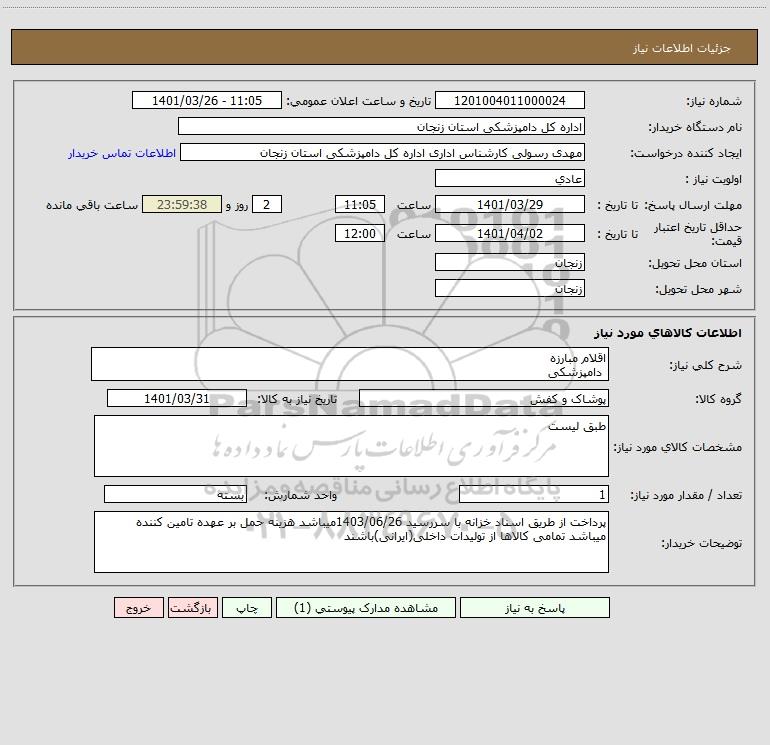
Task: Click the delivery province field زنجان
Action: (x=510, y=262)
